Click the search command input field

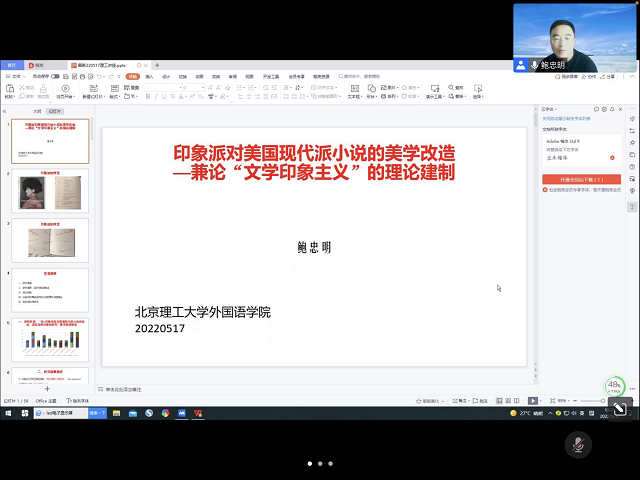[361, 76]
